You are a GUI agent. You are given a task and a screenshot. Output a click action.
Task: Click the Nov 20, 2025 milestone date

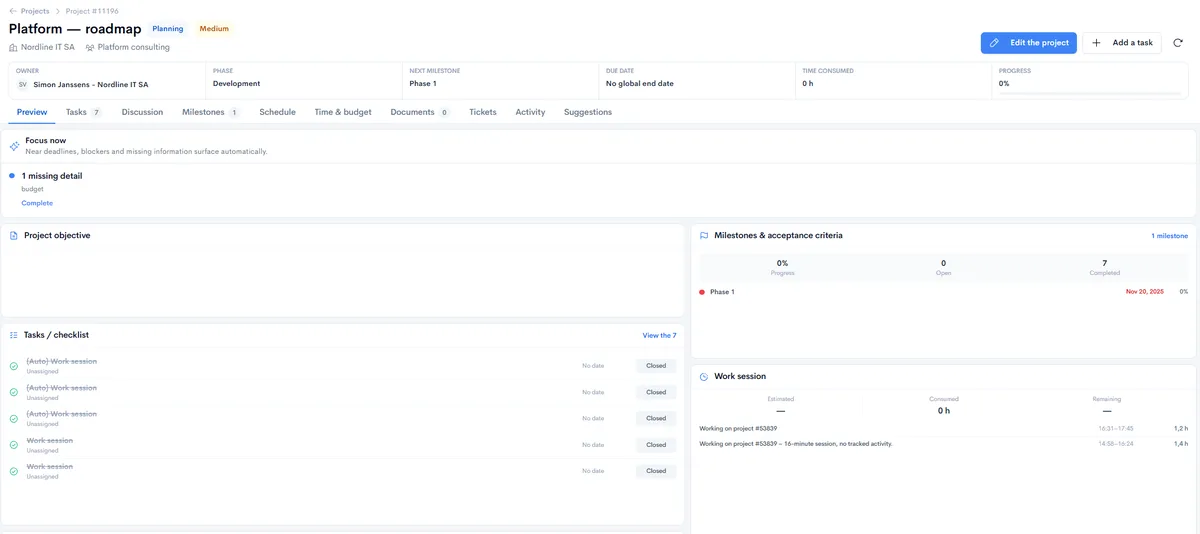[x=1145, y=292]
